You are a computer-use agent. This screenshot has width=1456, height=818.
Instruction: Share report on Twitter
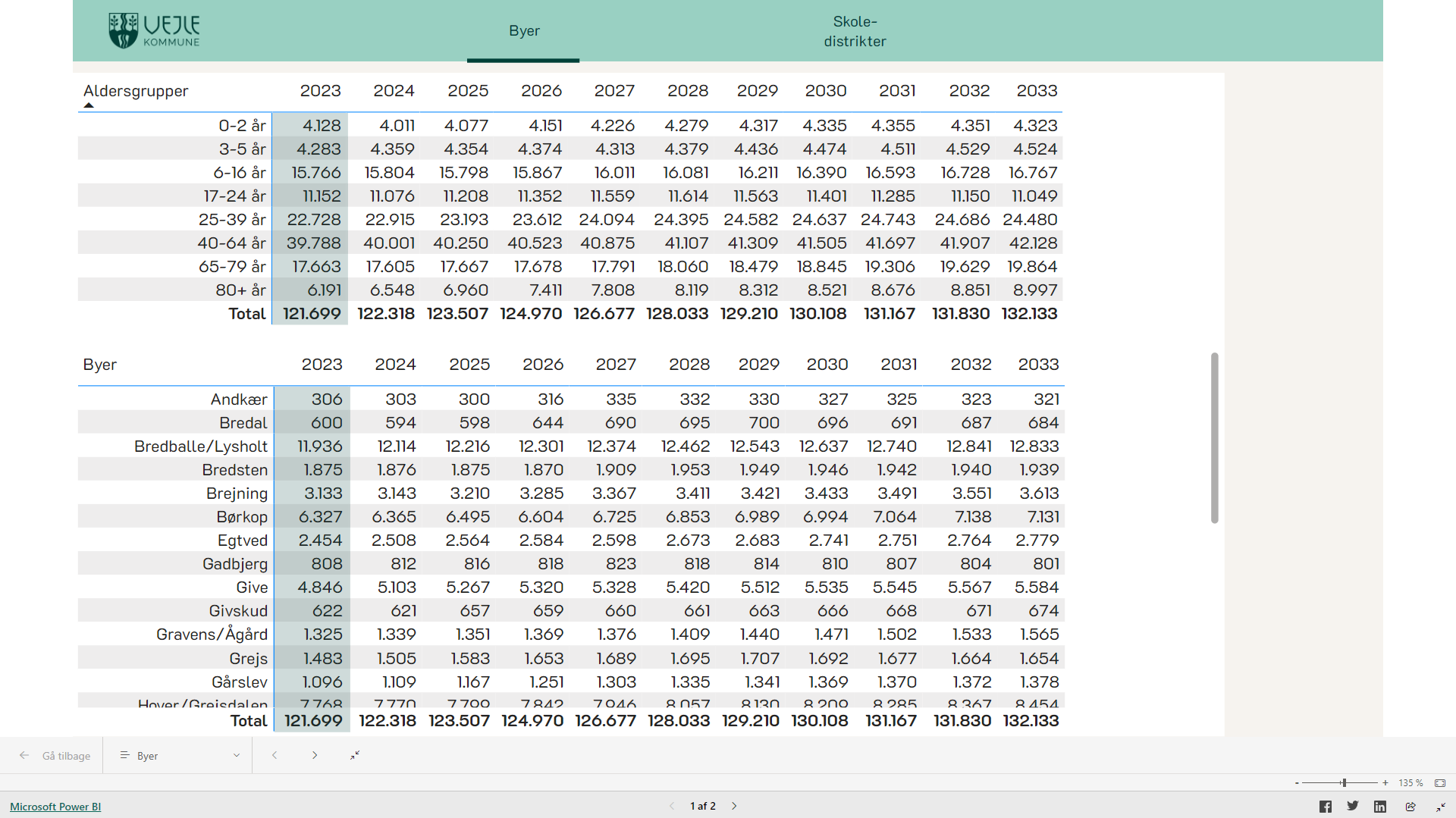pyautogui.click(x=1353, y=807)
